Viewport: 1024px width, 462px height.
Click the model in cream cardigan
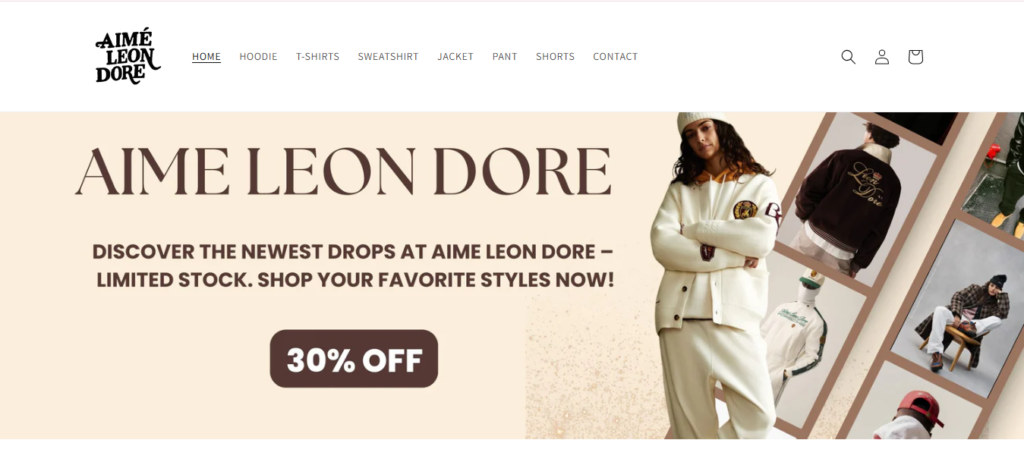(x=715, y=274)
